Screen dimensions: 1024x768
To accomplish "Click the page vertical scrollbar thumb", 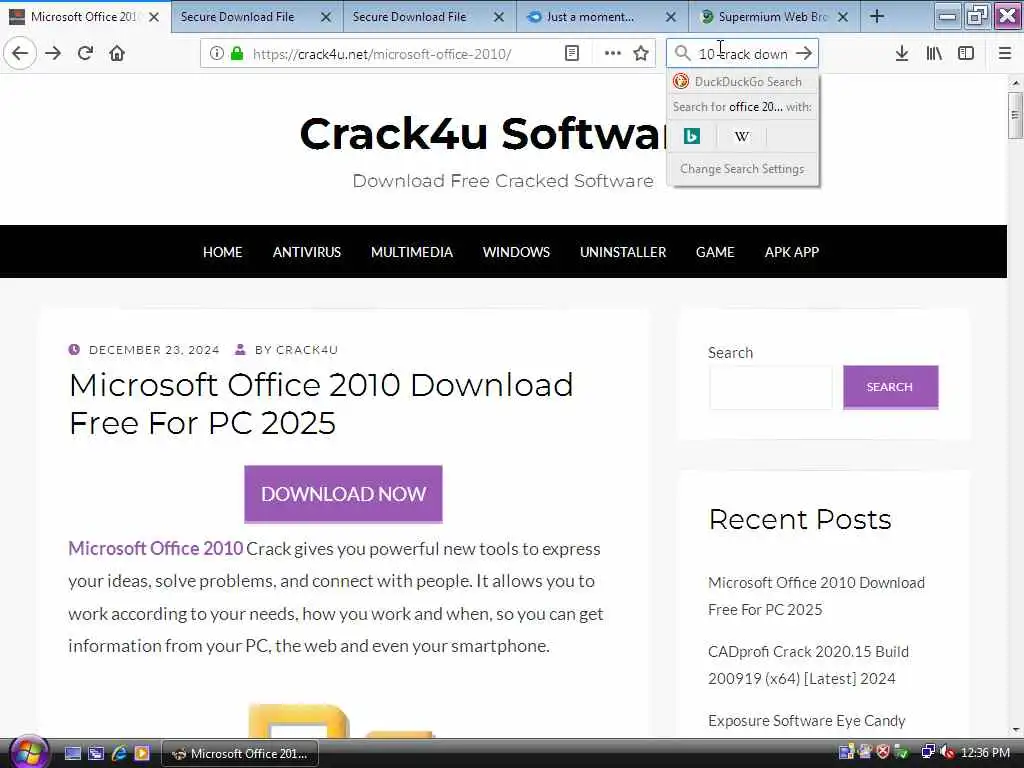I will (1015, 115).
